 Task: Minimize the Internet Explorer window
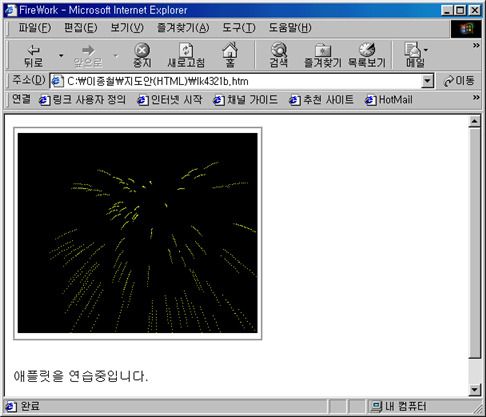pos(447,10)
